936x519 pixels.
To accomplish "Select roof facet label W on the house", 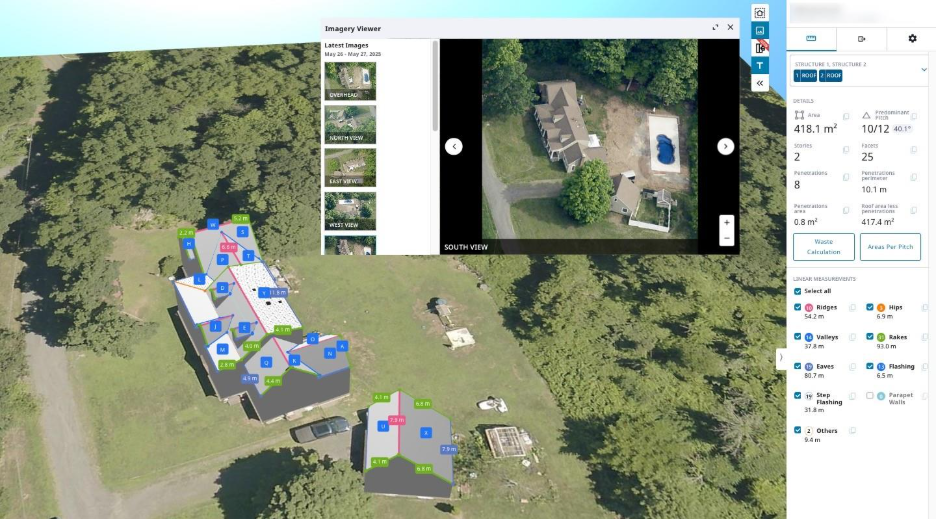I will [213, 225].
